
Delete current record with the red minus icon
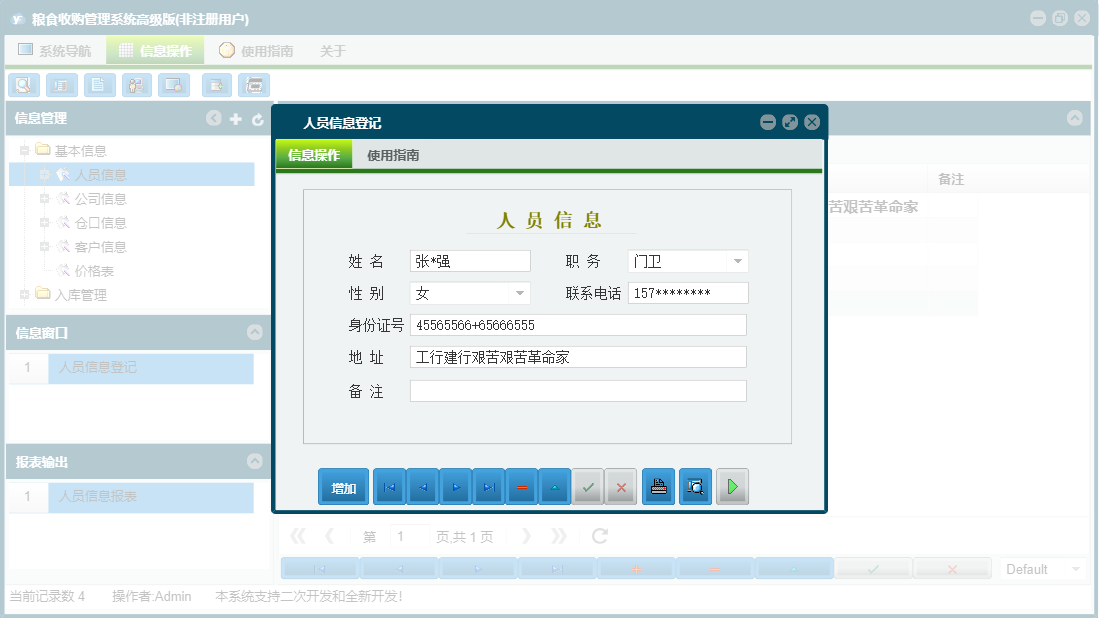(521, 487)
